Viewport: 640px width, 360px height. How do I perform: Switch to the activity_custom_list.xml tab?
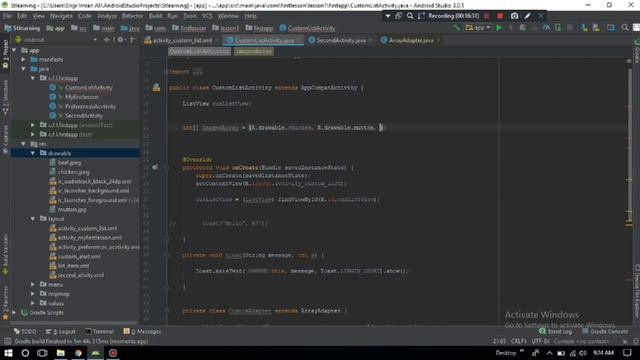(182, 40)
